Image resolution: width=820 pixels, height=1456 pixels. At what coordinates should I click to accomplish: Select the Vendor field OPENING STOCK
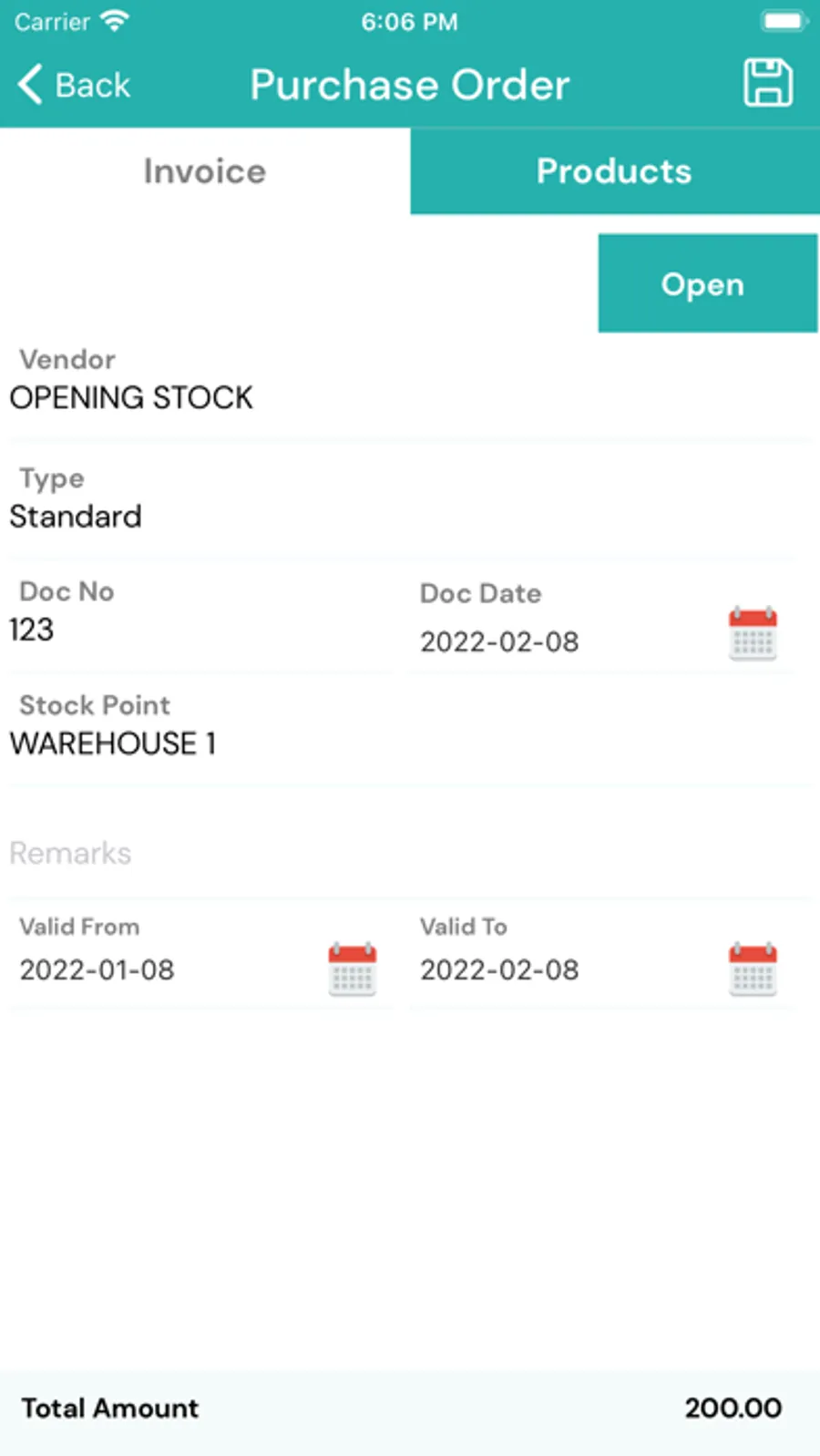click(x=132, y=397)
